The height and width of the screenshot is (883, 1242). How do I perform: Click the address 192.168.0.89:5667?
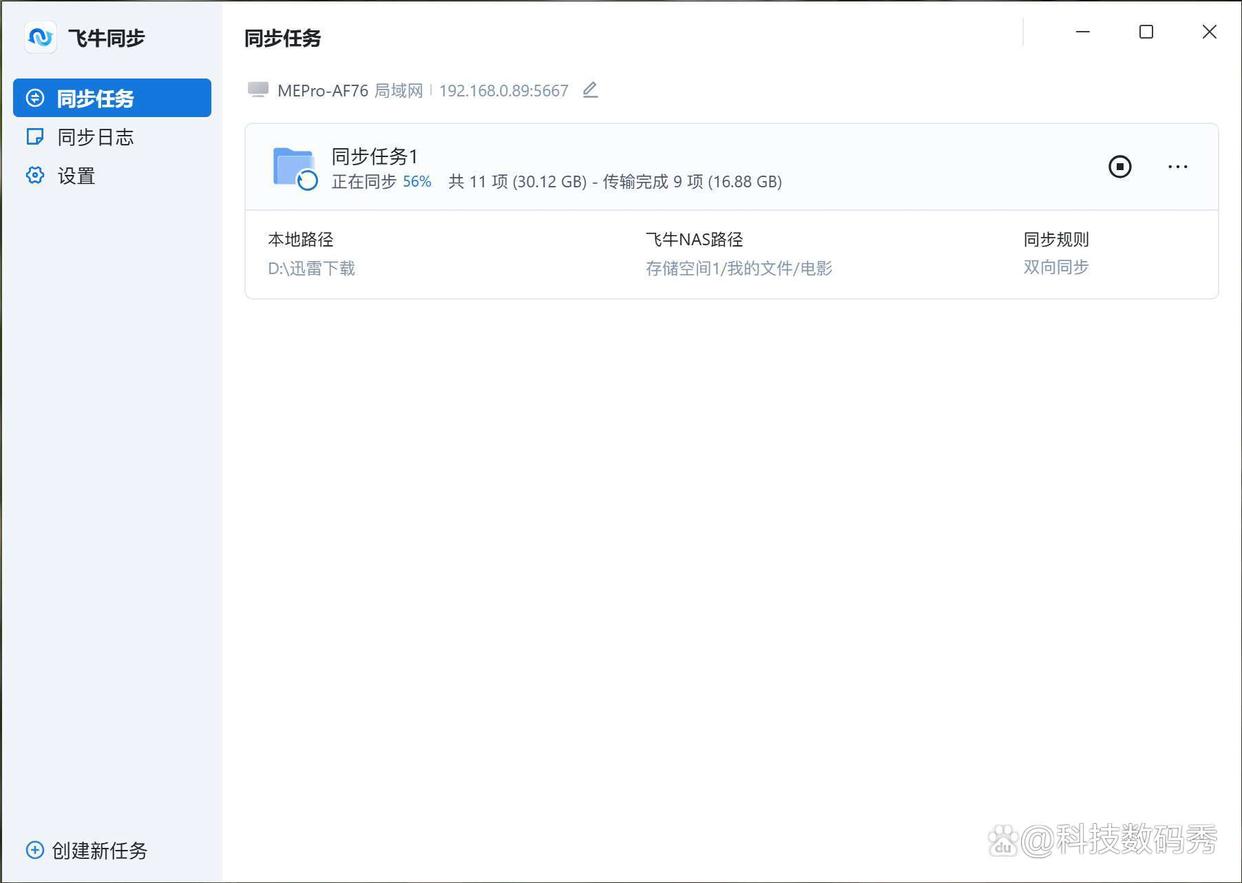tap(504, 90)
